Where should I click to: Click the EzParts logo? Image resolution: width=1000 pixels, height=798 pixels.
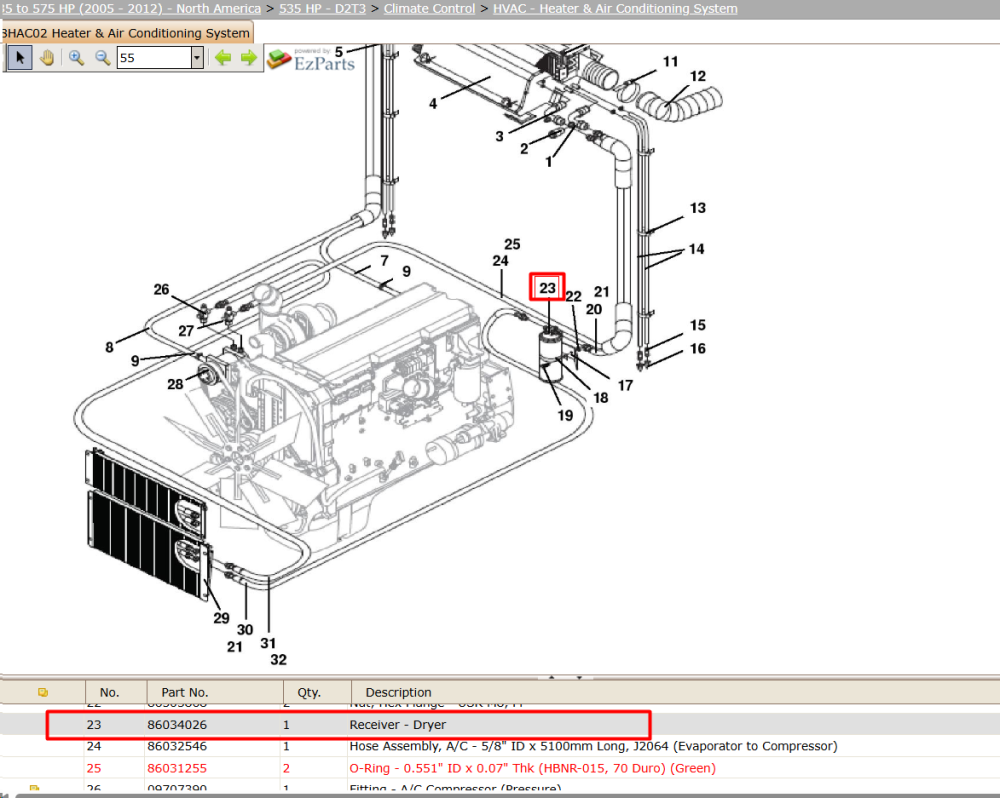tap(311, 59)
